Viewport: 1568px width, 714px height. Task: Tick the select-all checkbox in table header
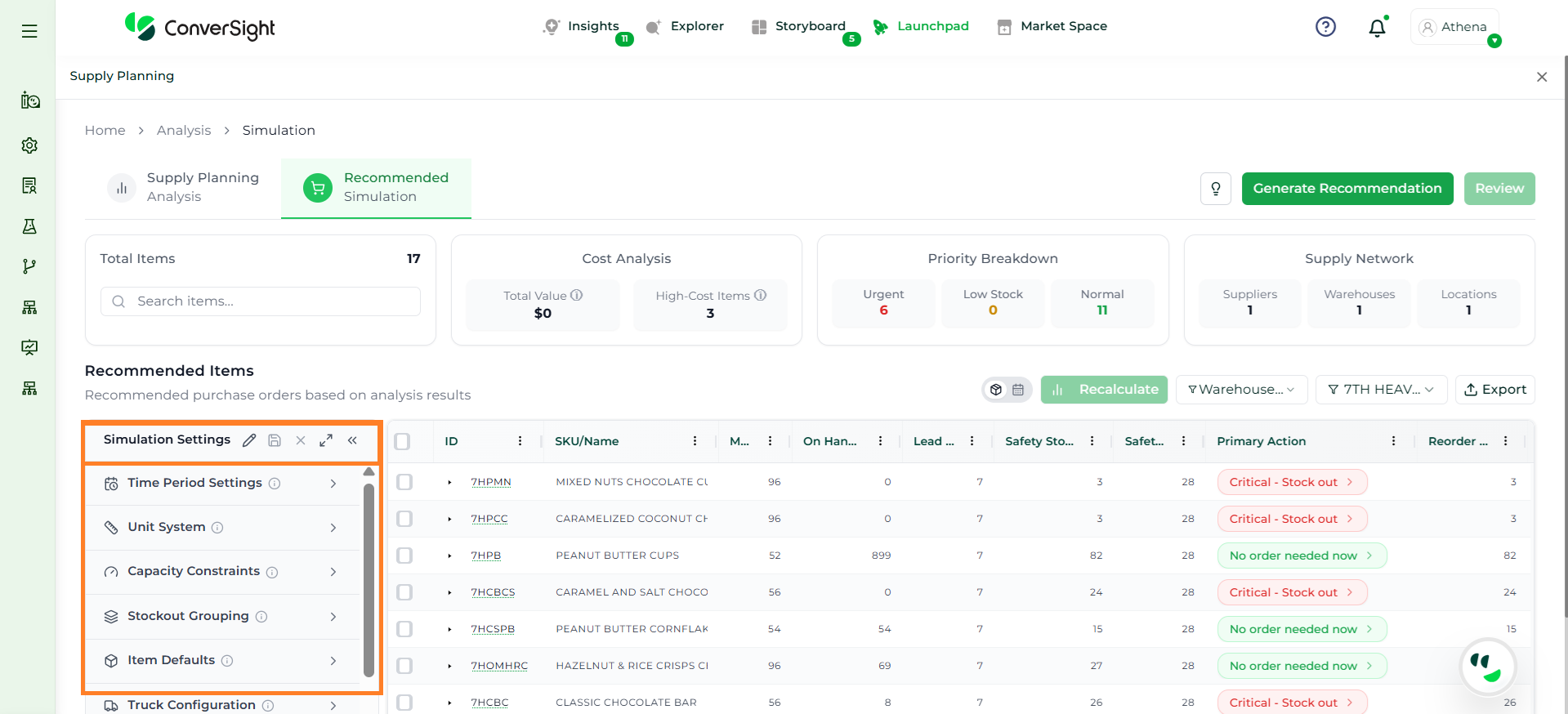click(x=402, y=441)
